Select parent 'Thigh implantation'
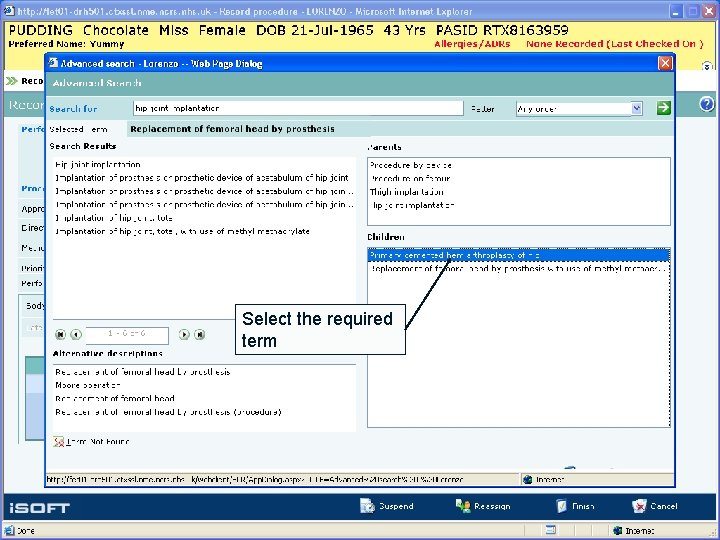Screen dimensions: 720x540 click(407, 192)
